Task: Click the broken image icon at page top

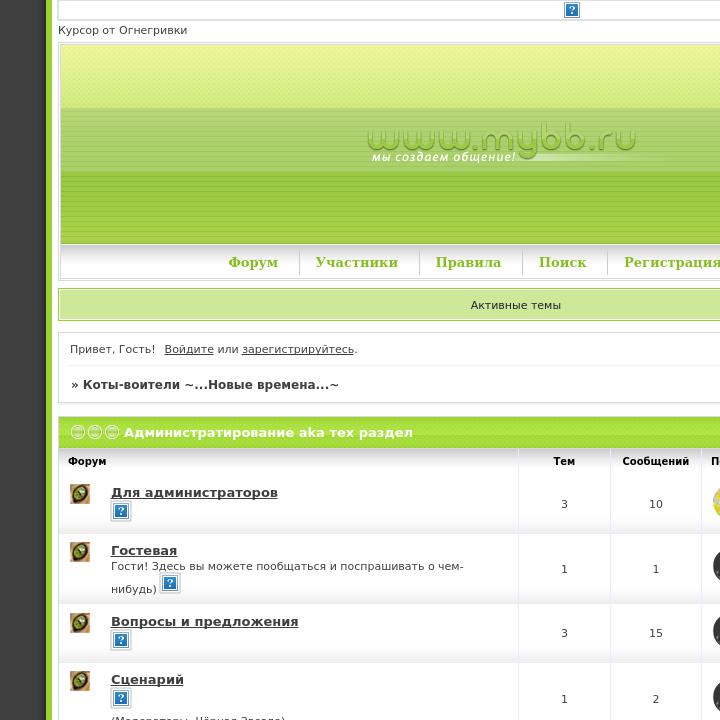Action: click(x=572, y=10)
